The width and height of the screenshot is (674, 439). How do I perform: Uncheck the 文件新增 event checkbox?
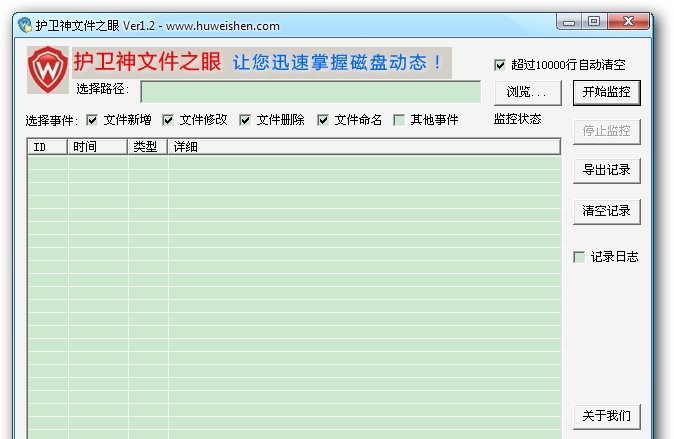tap(92, 120)
